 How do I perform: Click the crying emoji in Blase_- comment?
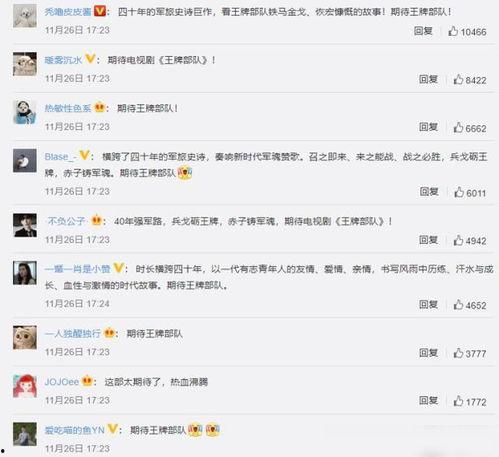pos(185,173)
